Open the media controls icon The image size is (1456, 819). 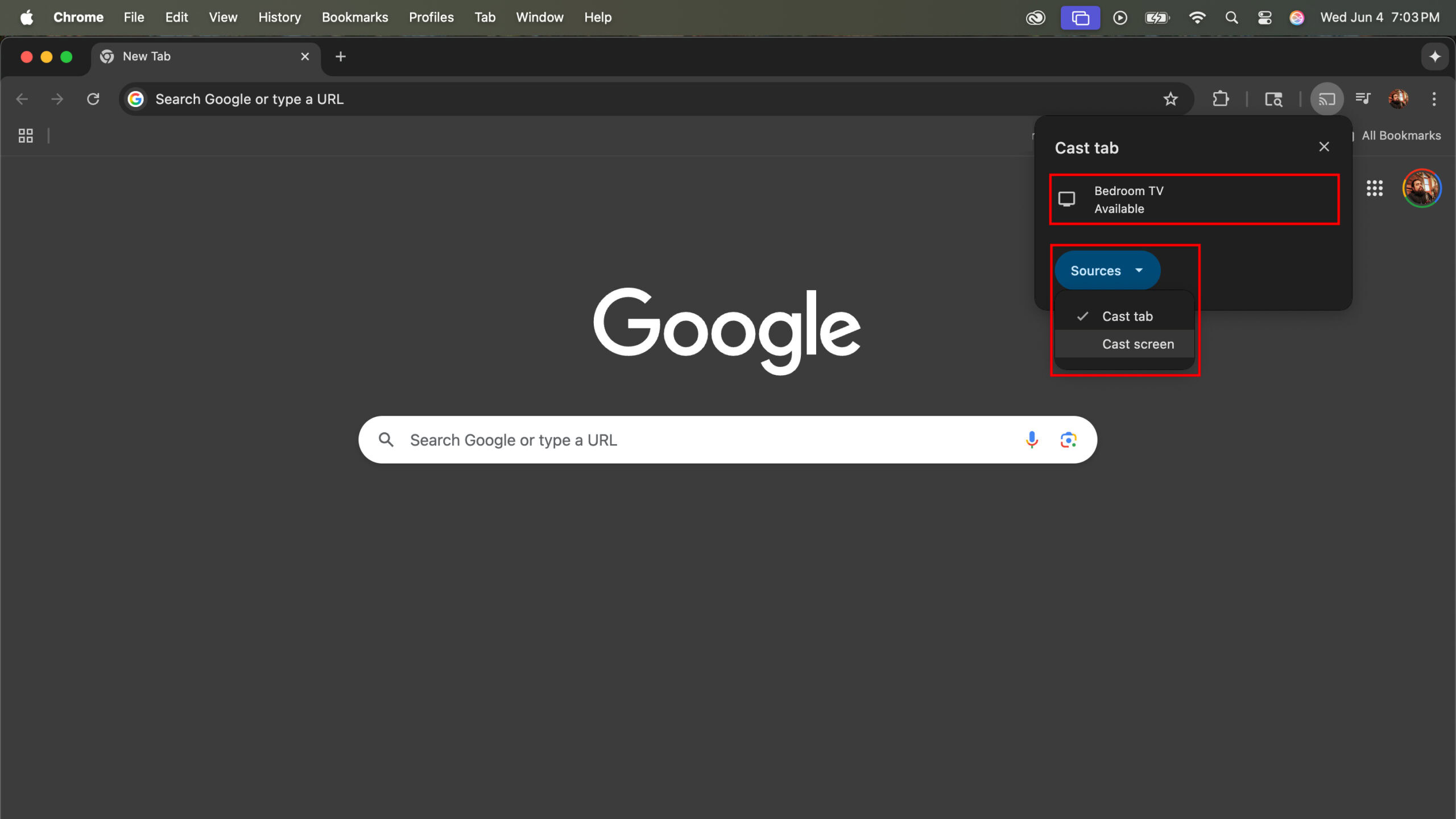click(1363, 99)
